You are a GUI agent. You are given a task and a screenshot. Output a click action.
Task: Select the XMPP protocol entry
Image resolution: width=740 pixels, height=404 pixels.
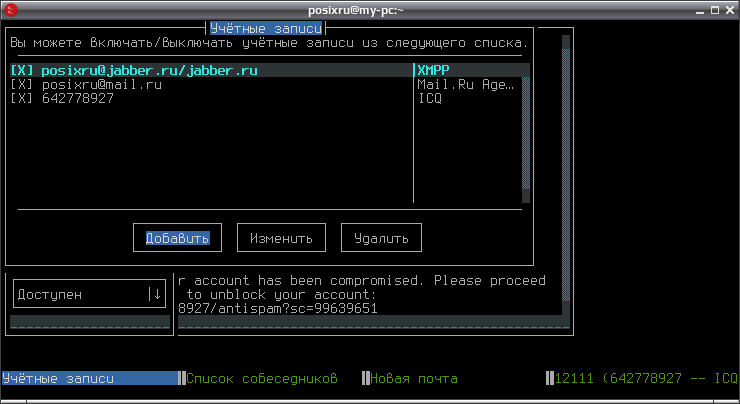[433, 70]
